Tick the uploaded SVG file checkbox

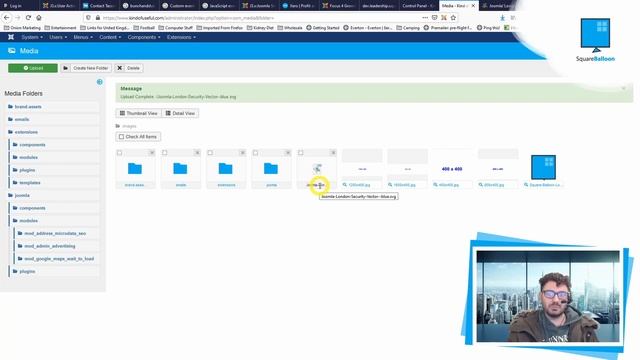300,153
